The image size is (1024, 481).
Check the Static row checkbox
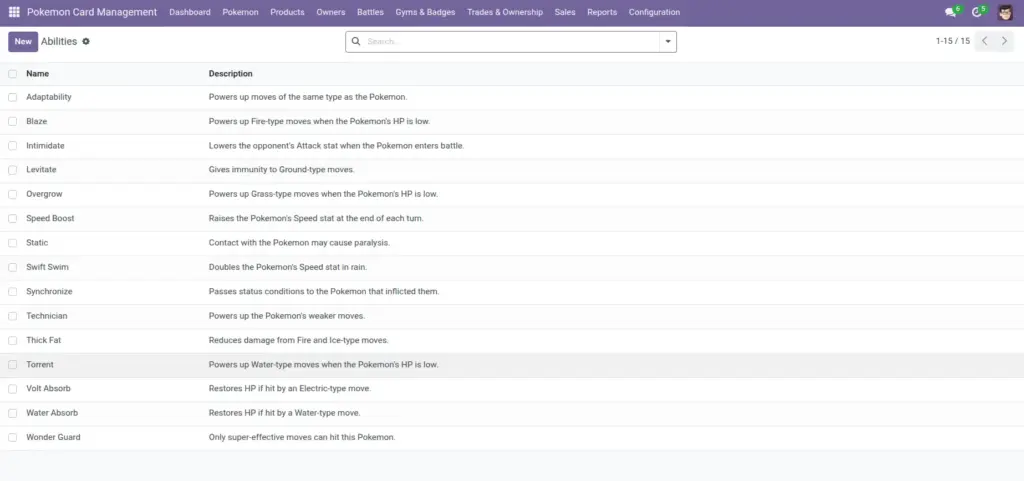pyautogui.click(x=12, y=243)
